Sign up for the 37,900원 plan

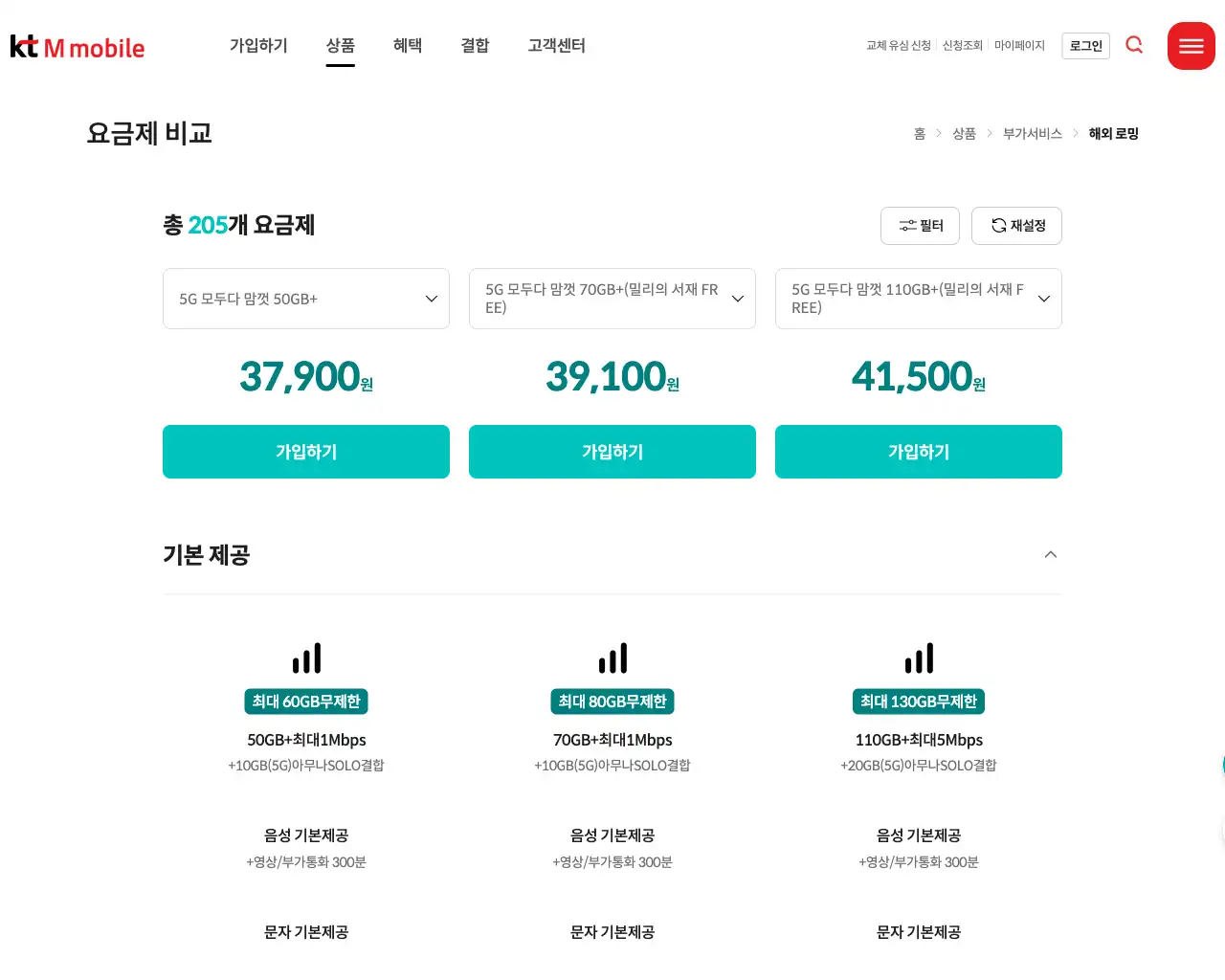(306, 452)
